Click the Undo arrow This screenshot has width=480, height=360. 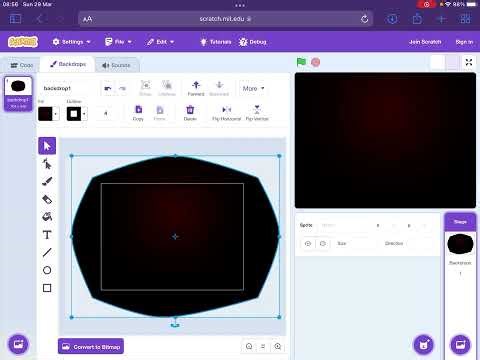(108, 88)
